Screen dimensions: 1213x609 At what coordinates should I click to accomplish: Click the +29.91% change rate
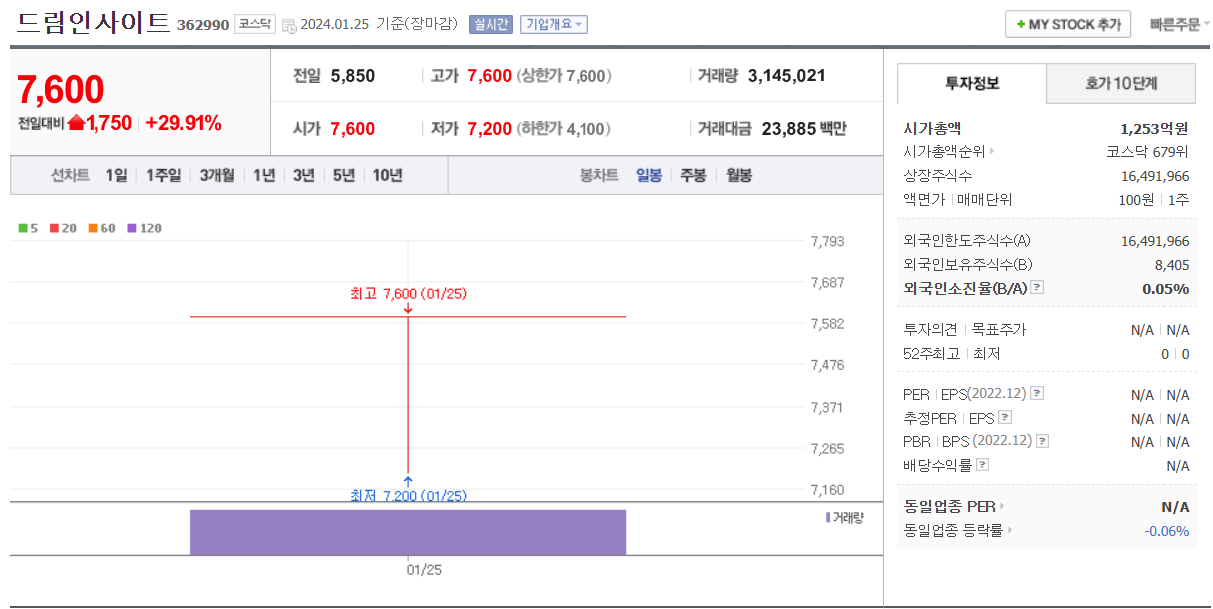pos(183,123)
